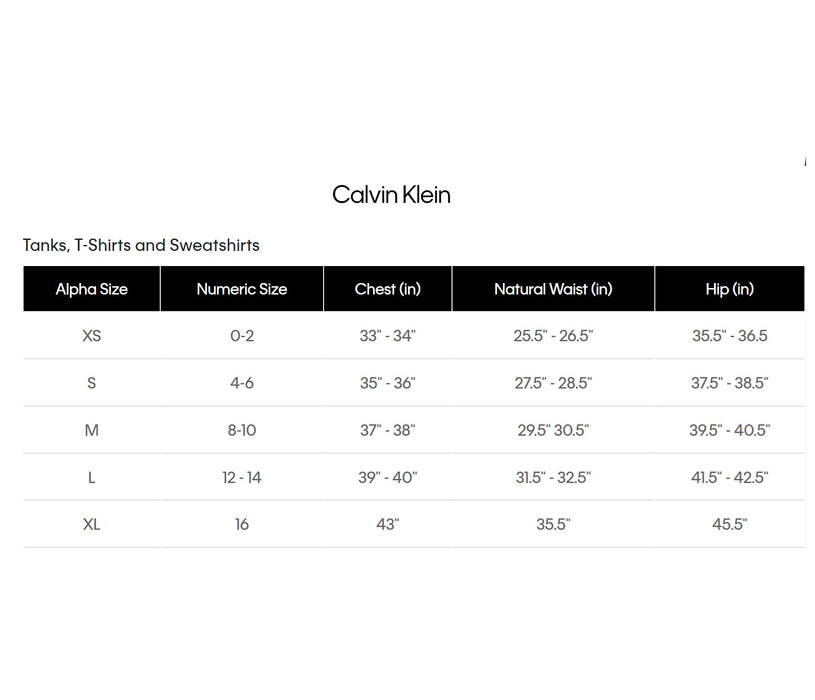Select the numeric size 12 - 14 cell
The image size is (815, 700).
pos(242,478)
